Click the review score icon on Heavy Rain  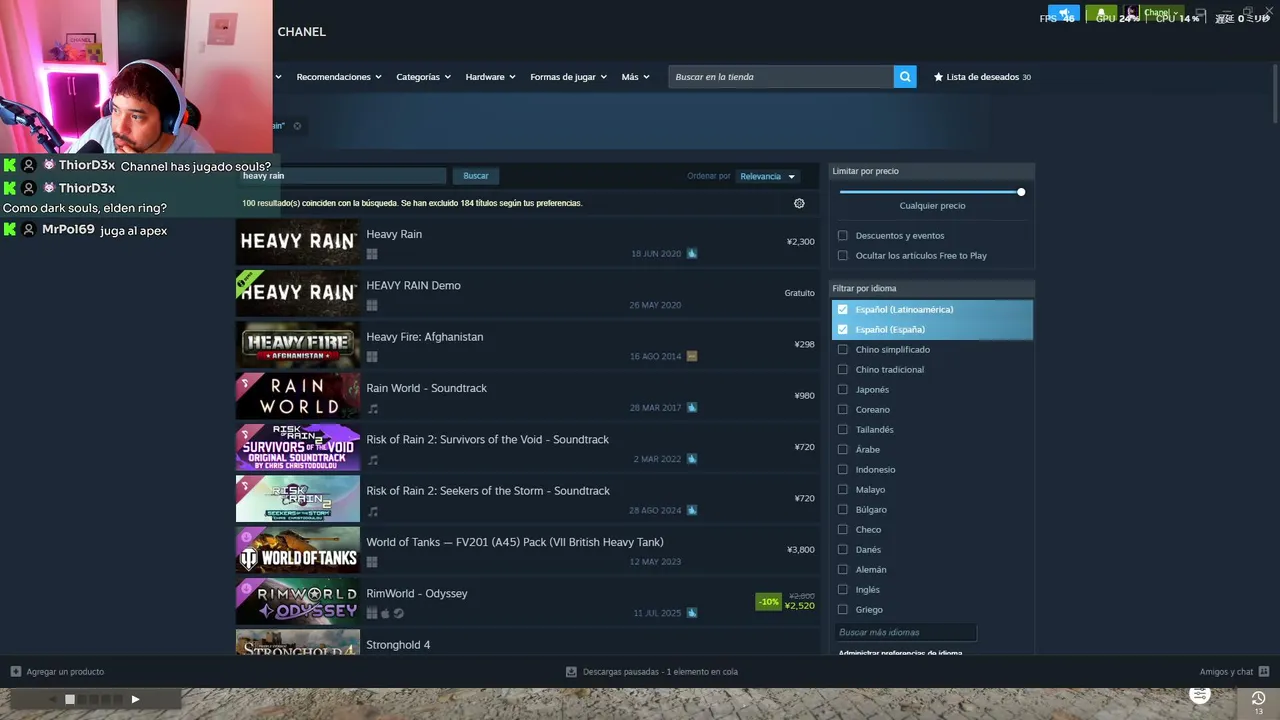pyautogui.click(x=692, y=254)
